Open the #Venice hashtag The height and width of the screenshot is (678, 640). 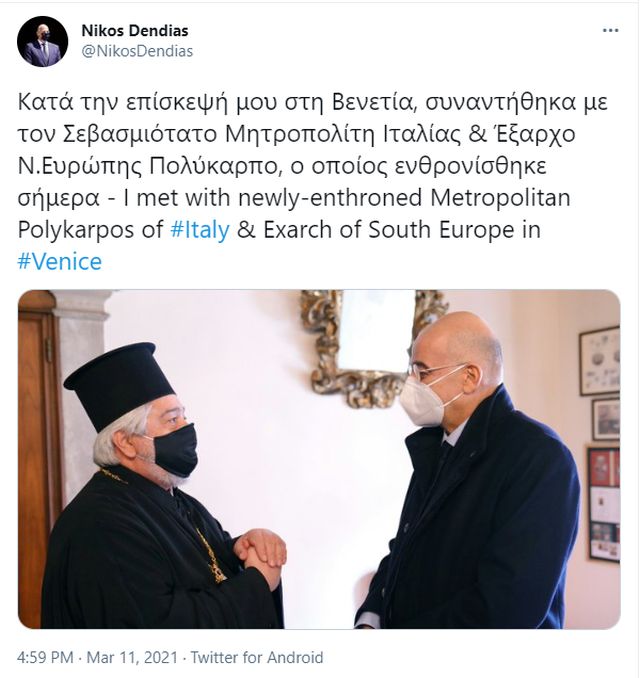[x=60, y=262]
